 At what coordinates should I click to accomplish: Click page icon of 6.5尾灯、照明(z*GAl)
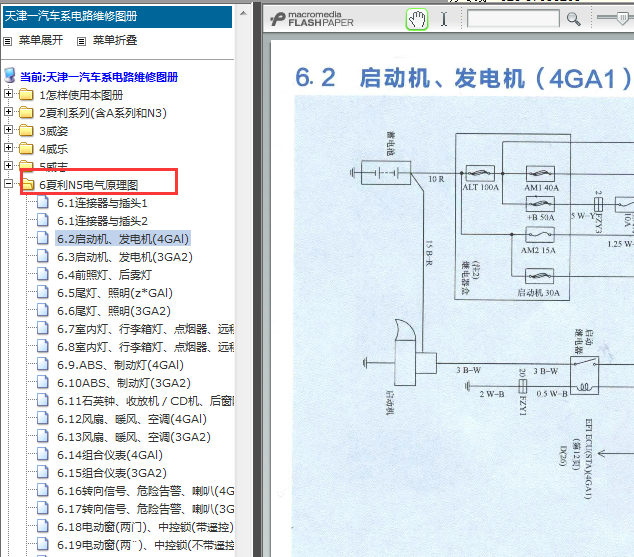43,291
